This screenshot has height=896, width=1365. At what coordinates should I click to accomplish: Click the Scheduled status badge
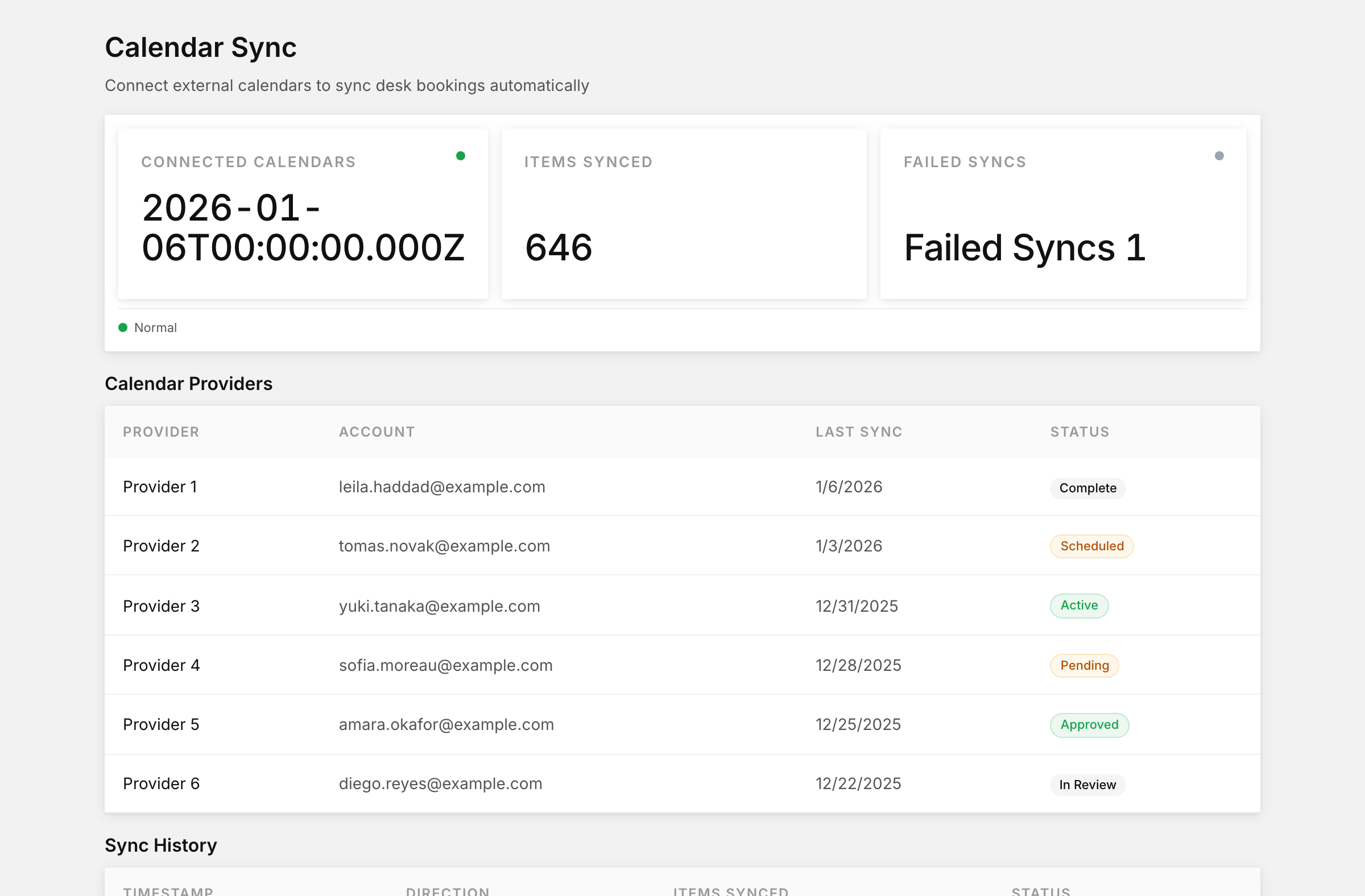coord(1091,546)
